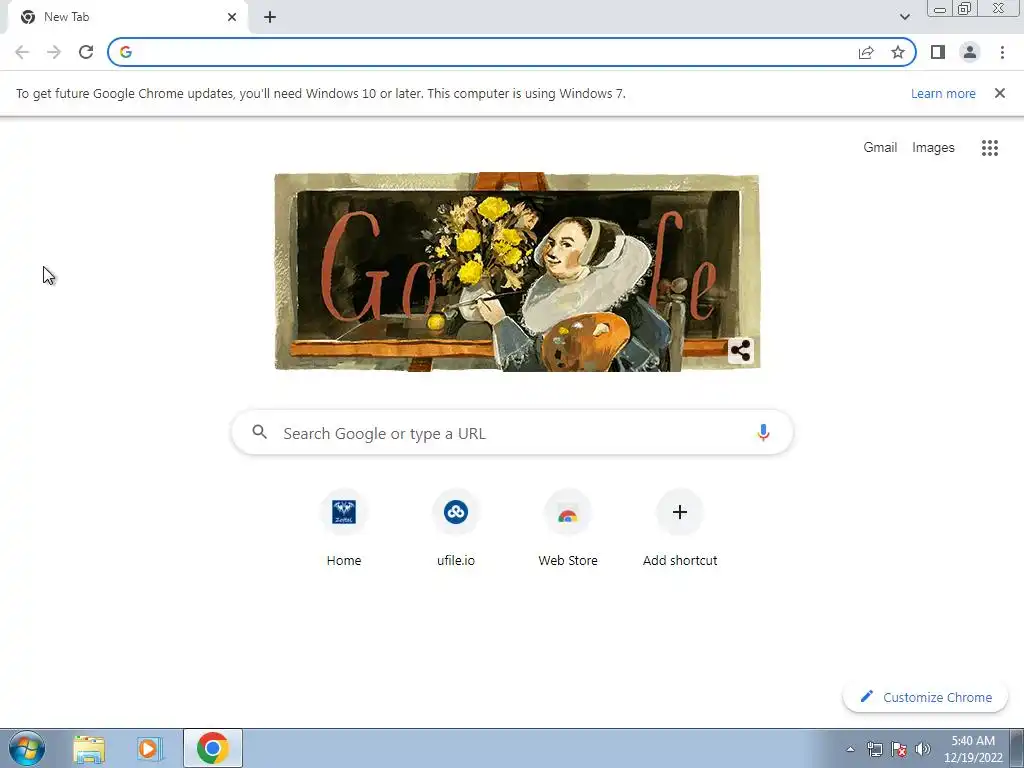
Task: Open the volume speaker icon
Action: click(x=922, y=749)
